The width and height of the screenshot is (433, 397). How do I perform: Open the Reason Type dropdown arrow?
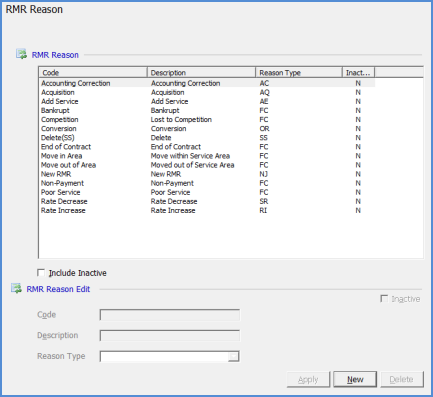pyautogui.click(x=234, y=356)
